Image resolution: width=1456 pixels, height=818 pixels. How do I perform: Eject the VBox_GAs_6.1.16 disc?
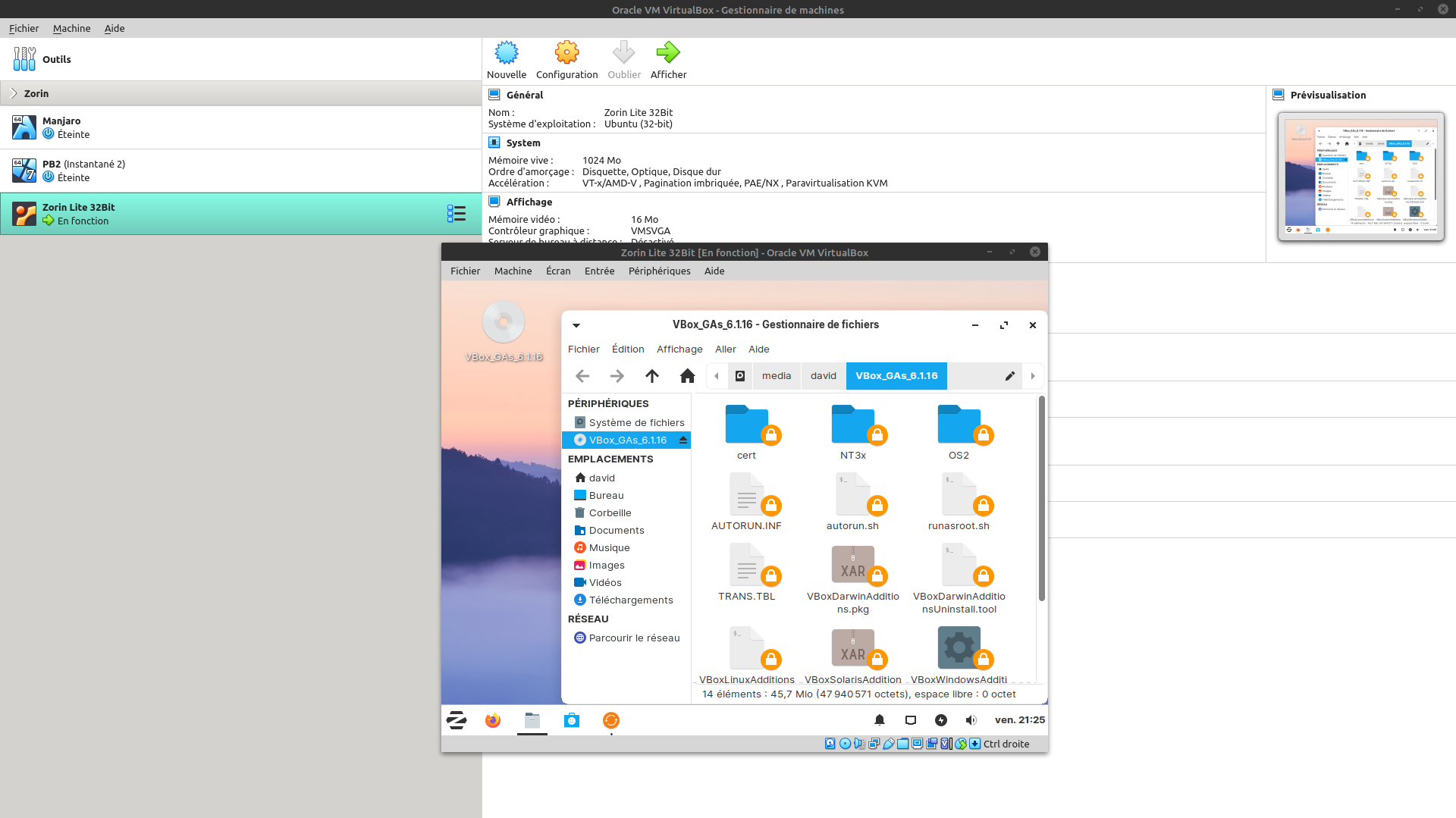(683, 440)
